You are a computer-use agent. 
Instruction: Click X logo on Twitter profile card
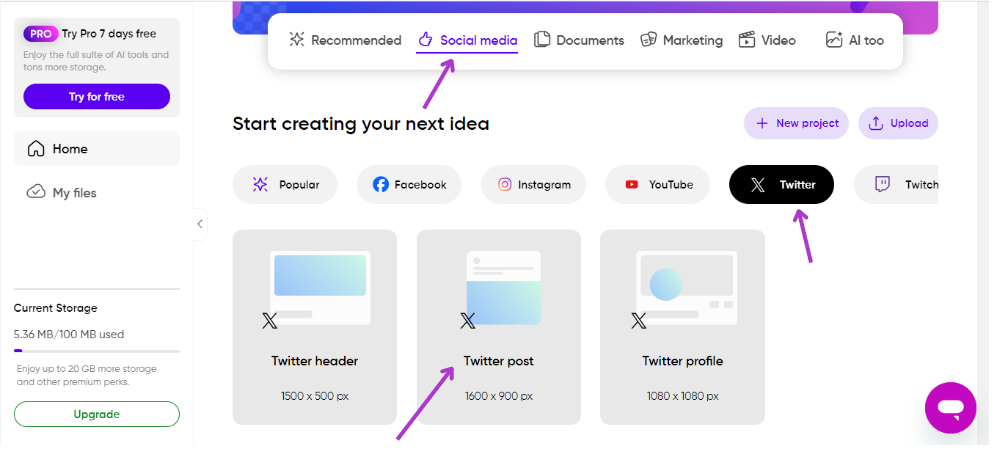point(639,321)
